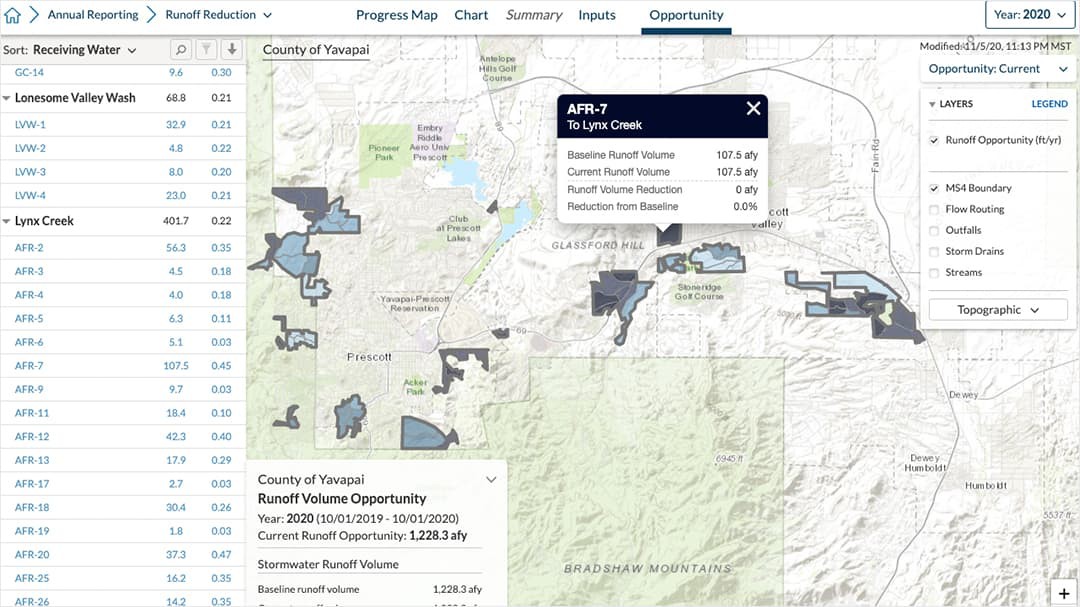Uncheck the MS4 Boundary layer
This screenshot has width=1080, height=607.
pos(934,188)
